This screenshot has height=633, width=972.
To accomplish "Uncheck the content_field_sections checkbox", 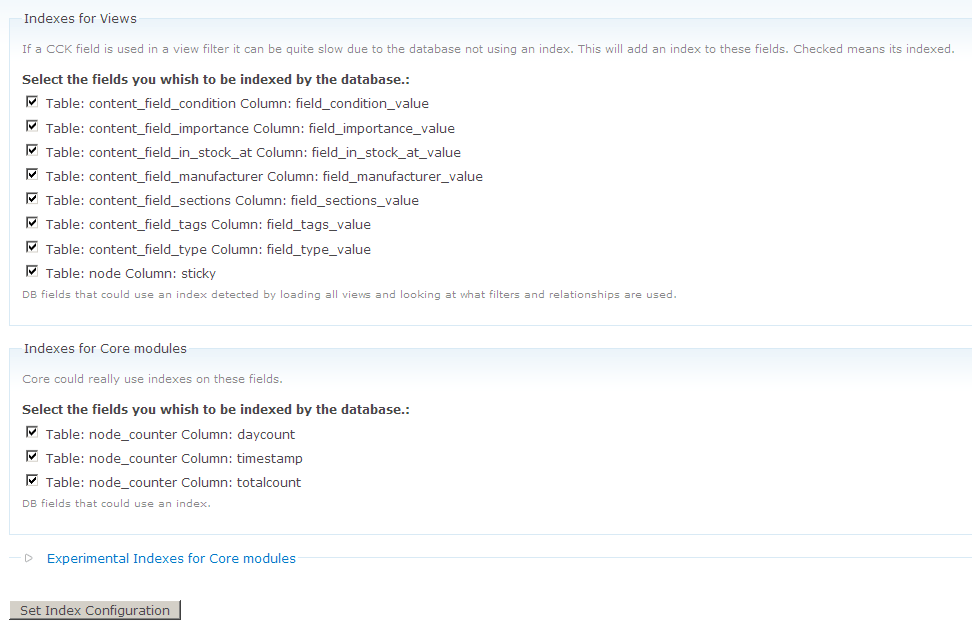I will pos(32,199).
